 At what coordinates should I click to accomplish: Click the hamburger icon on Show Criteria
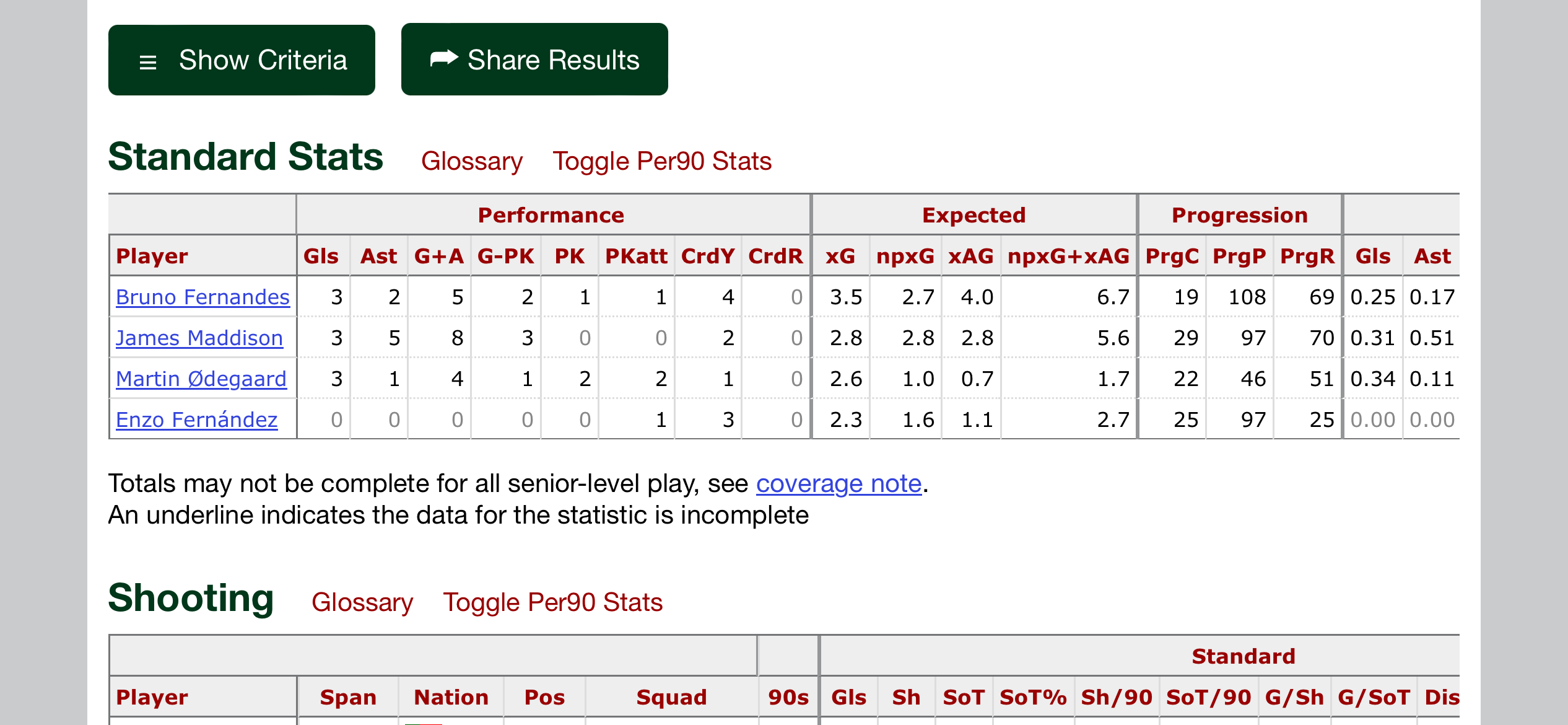147,62
